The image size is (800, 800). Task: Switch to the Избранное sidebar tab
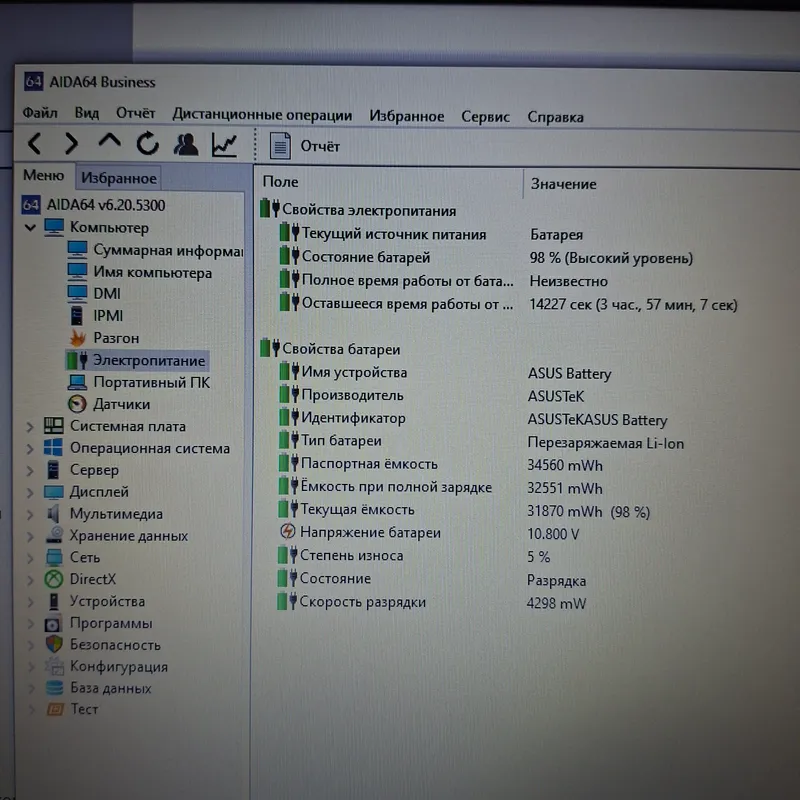[x=118, y=178]
